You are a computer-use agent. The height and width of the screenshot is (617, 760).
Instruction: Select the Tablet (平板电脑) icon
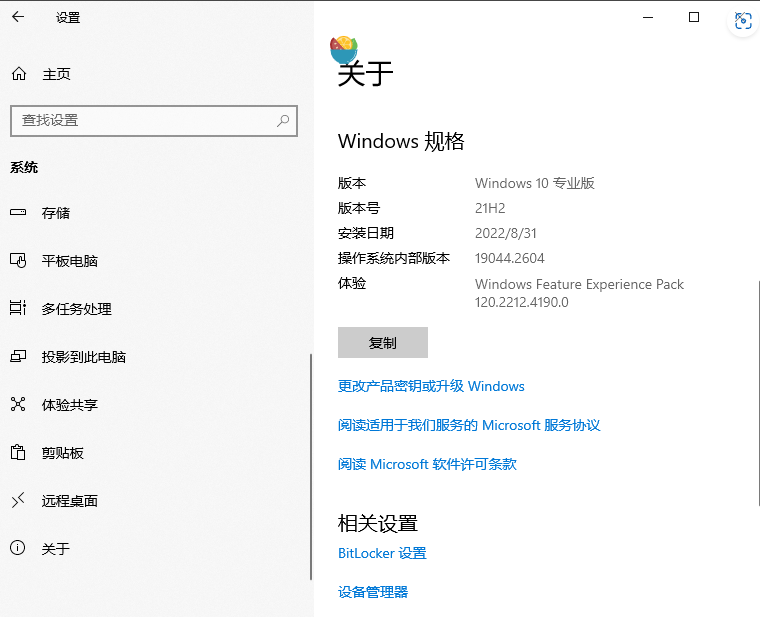(18, 261)
